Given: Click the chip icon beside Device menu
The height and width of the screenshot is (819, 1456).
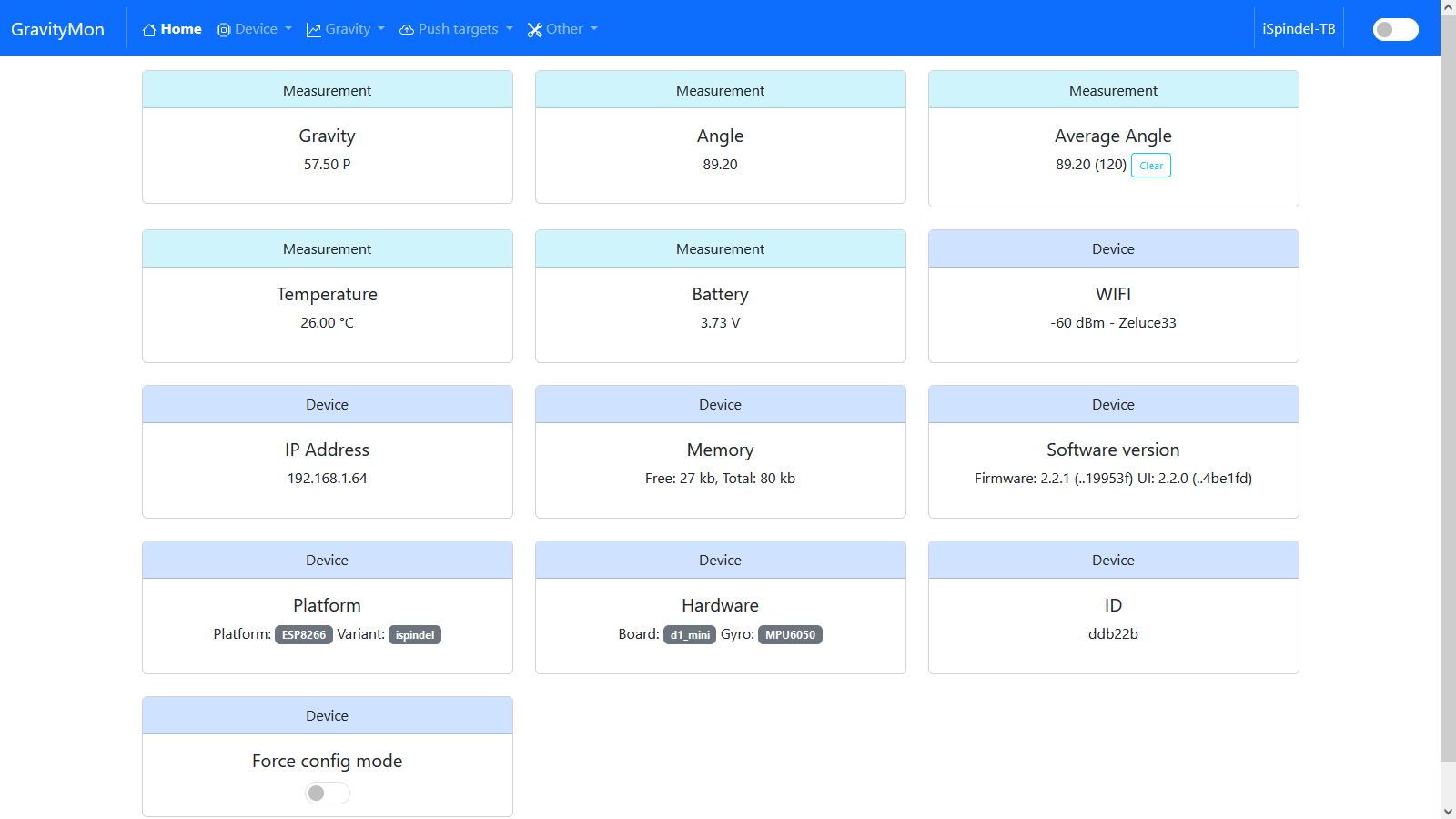Looking at the screenshot, I should click(224, 30).
